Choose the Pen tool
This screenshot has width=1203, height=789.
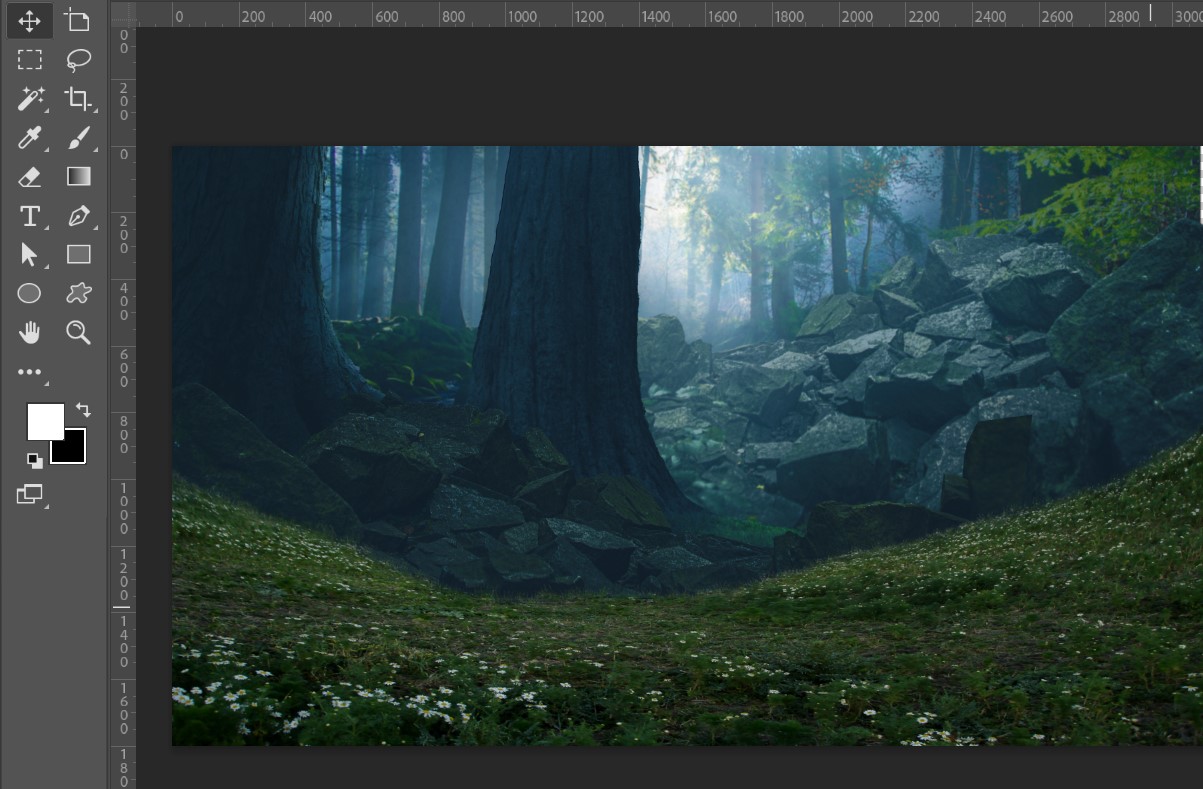(x=78, y=216)
